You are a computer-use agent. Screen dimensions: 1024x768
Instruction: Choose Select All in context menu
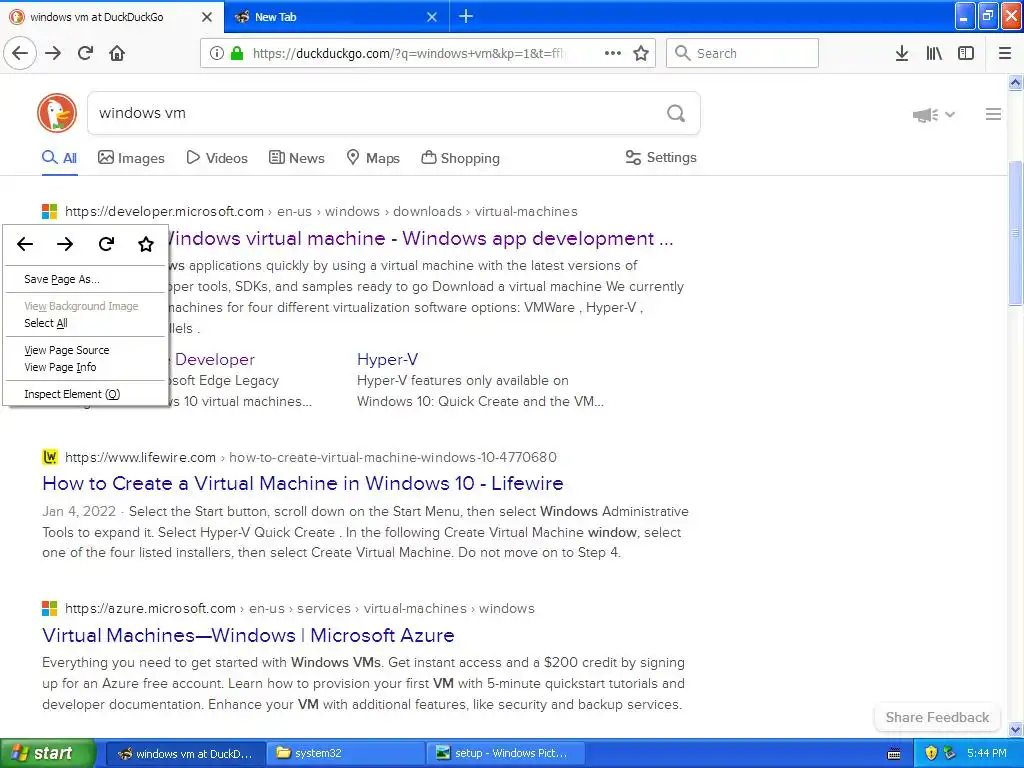pos(86,323)
